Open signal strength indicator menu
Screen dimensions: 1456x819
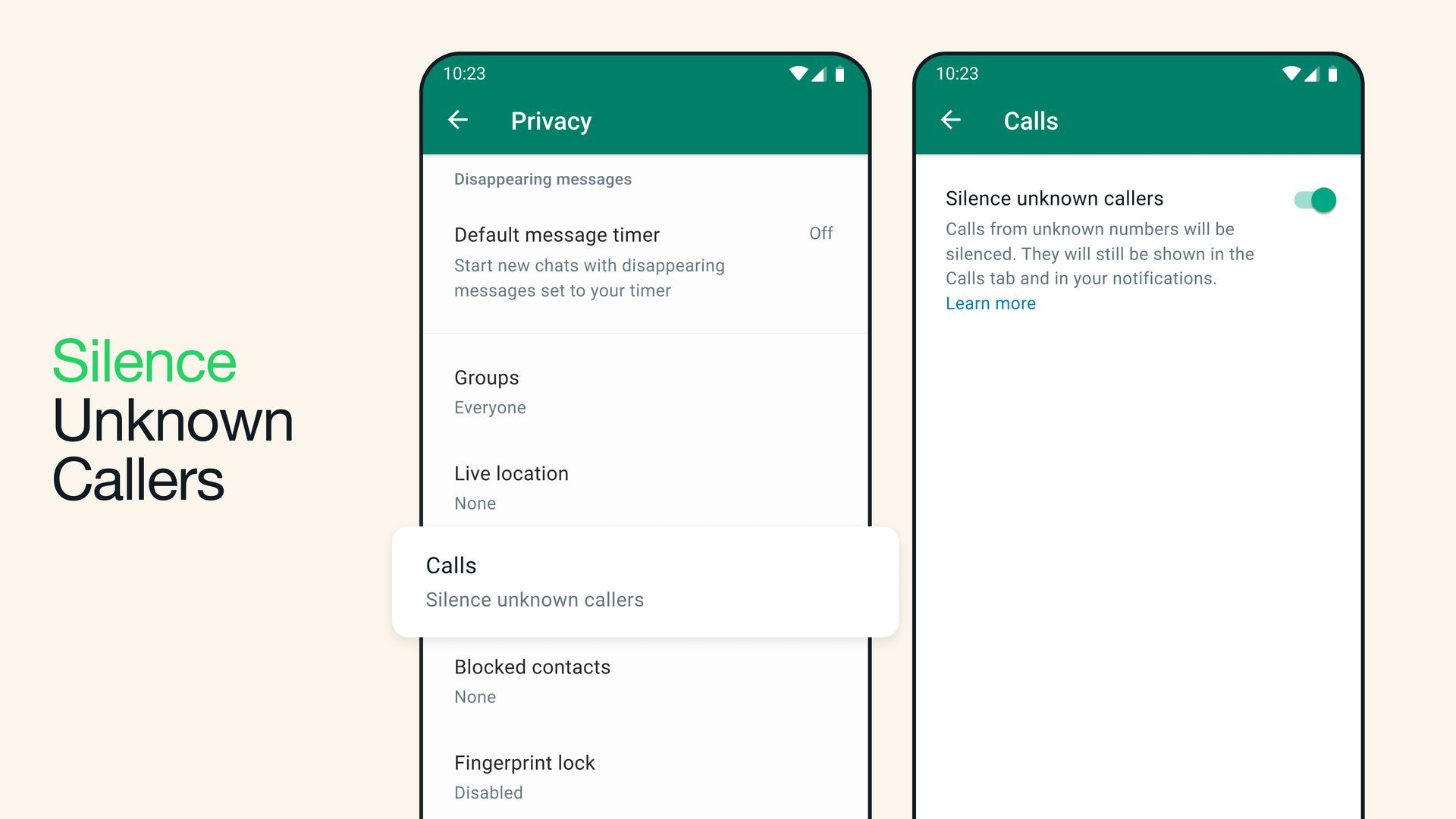(820, 74)
